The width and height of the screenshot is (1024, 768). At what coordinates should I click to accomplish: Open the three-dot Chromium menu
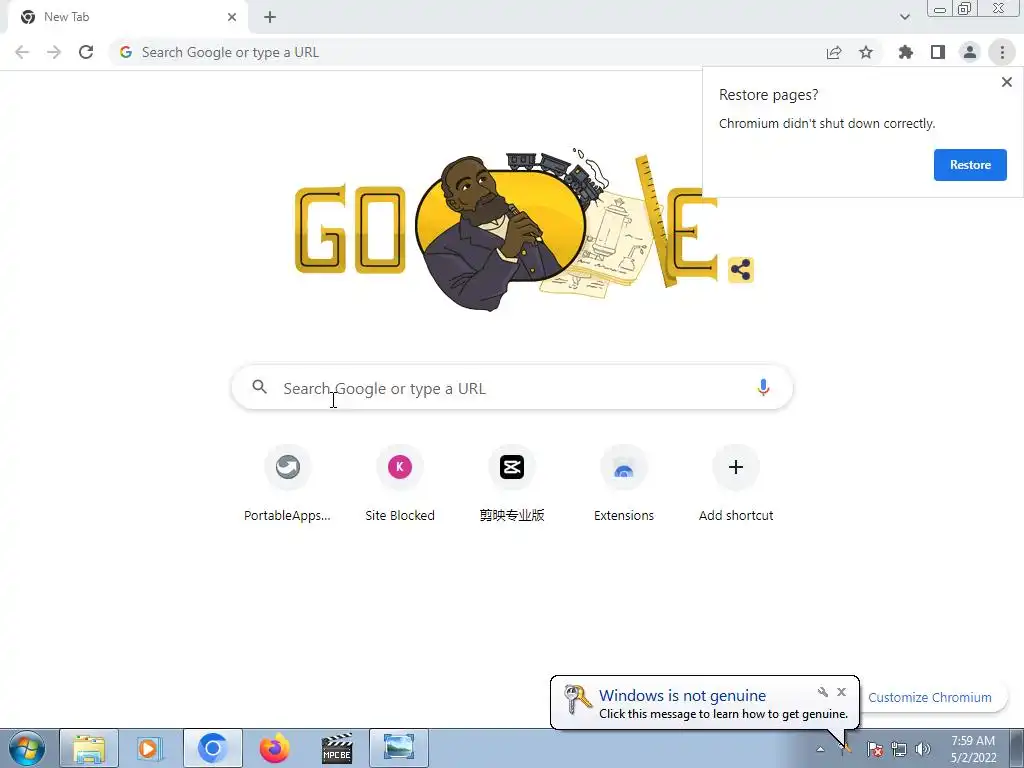point(1002,52)
